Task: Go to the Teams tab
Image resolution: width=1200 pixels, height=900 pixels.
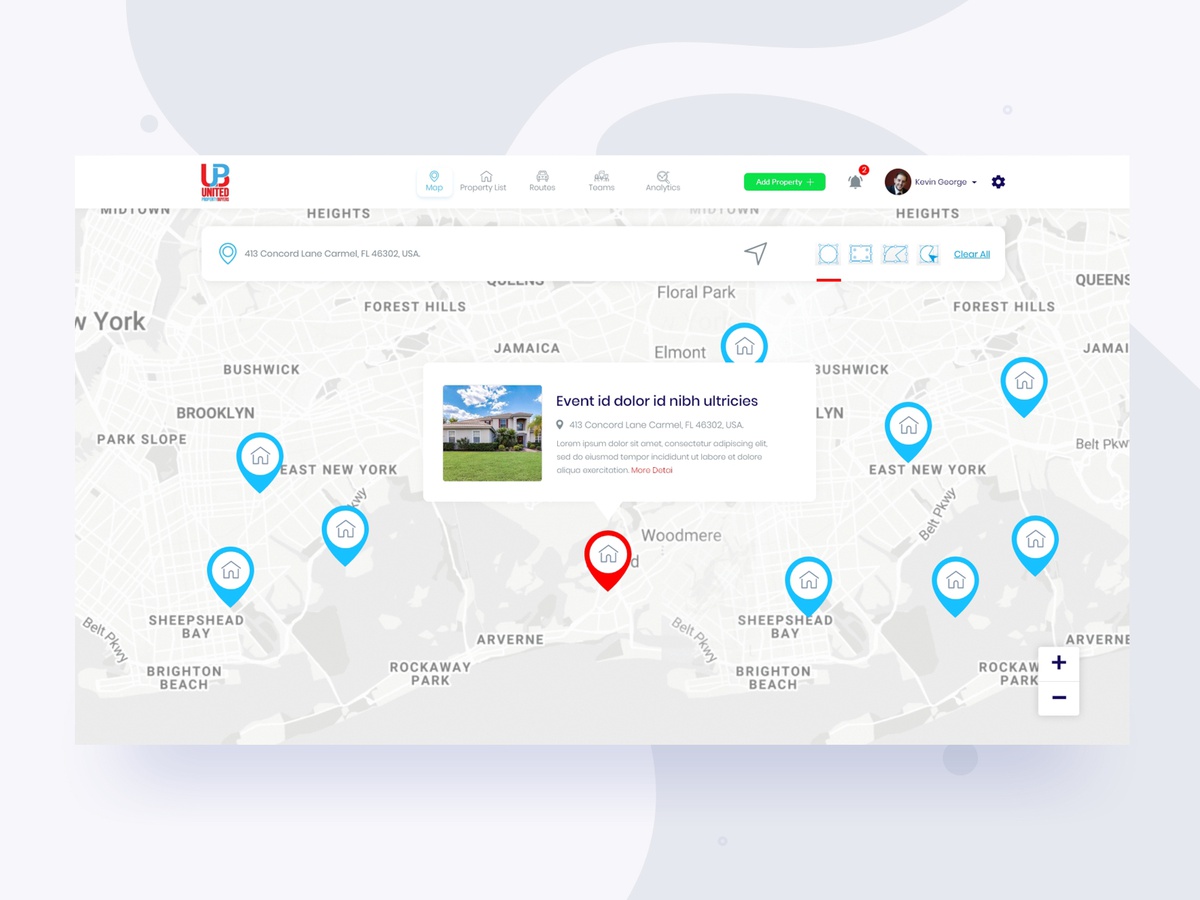Action: click(x=601, y=181)
